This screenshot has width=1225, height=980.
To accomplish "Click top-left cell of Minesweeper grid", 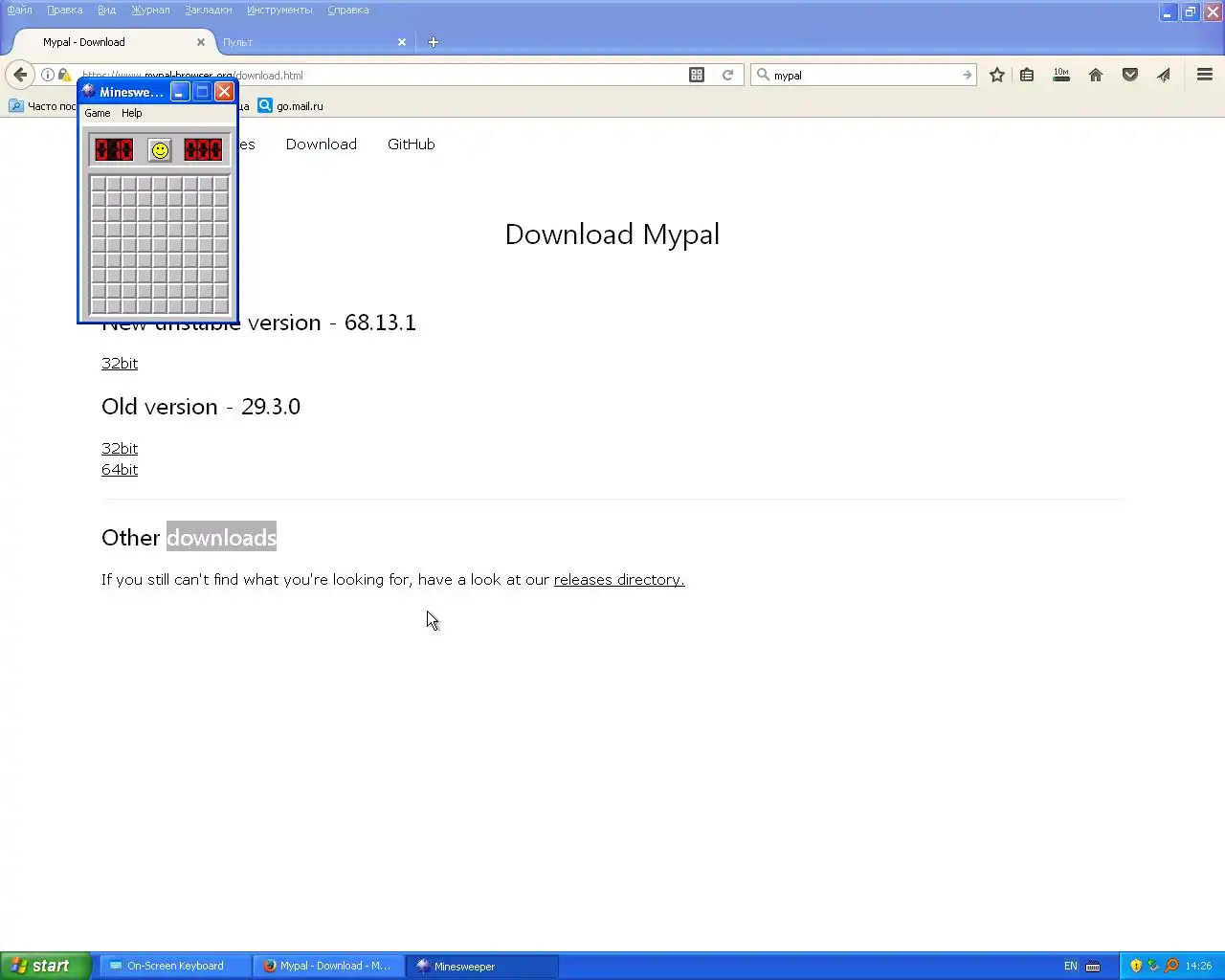I will tap(99, 184).
